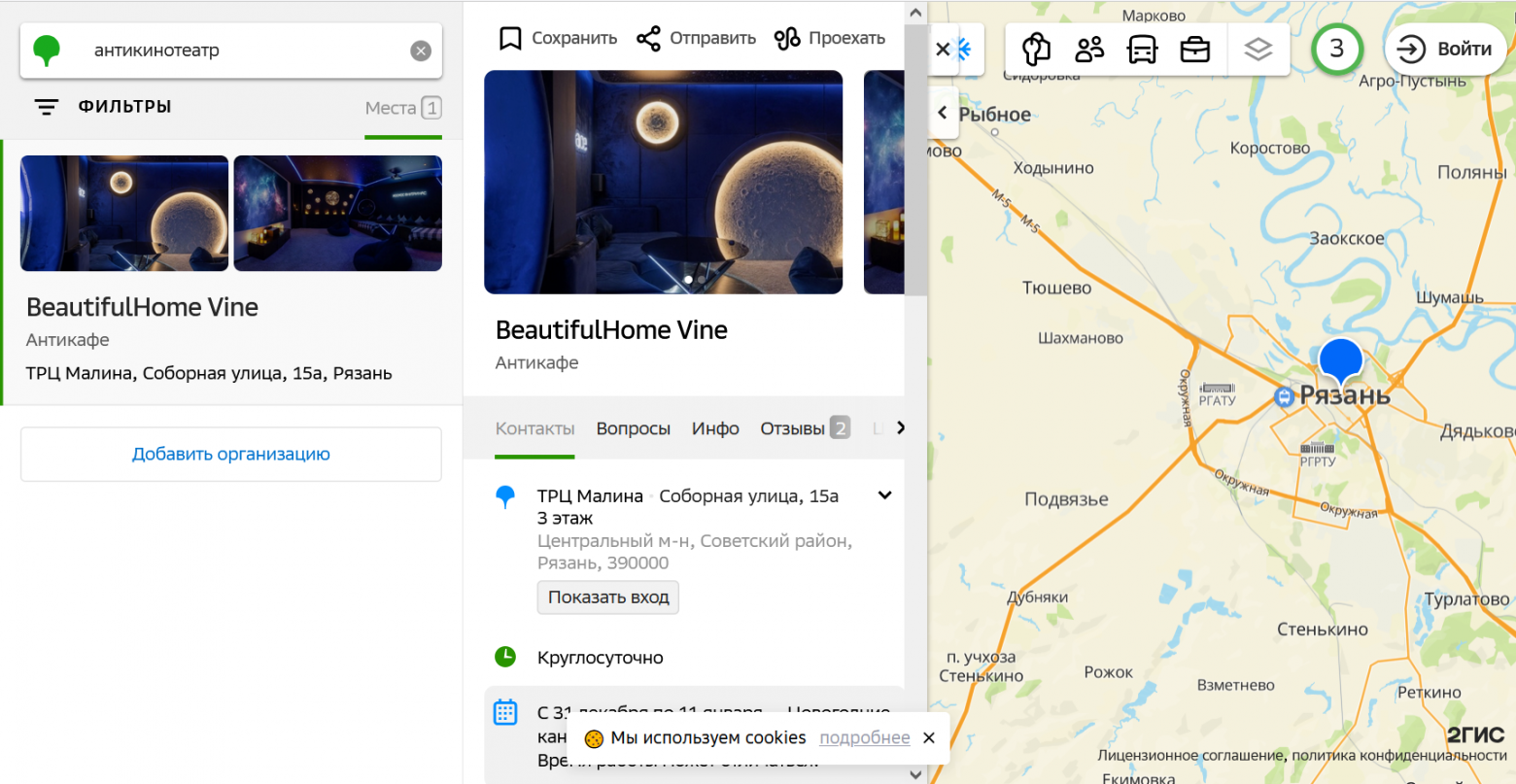Open the map layers icon

coord(1258,50)
